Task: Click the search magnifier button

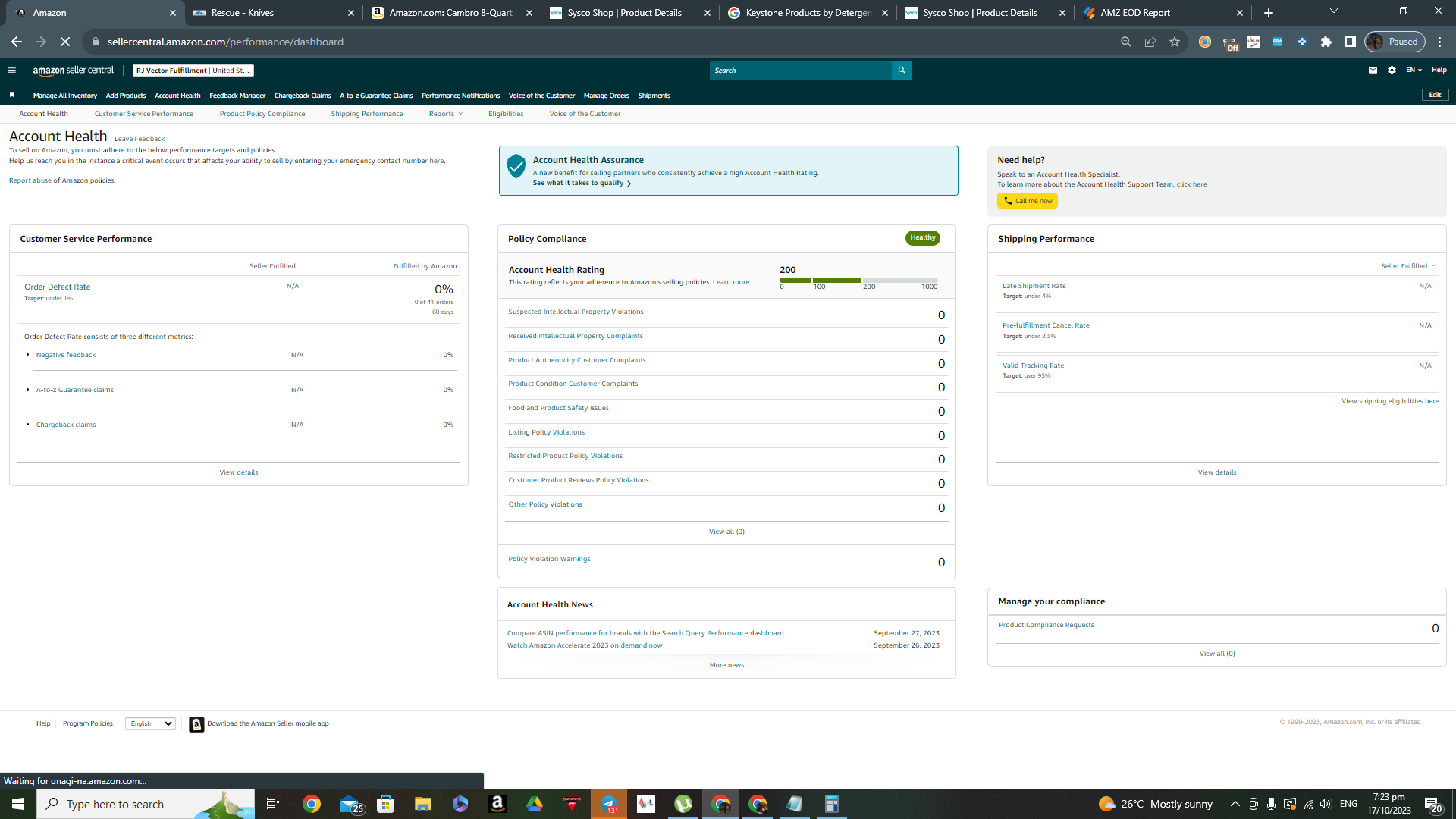Action: point(902,71)
